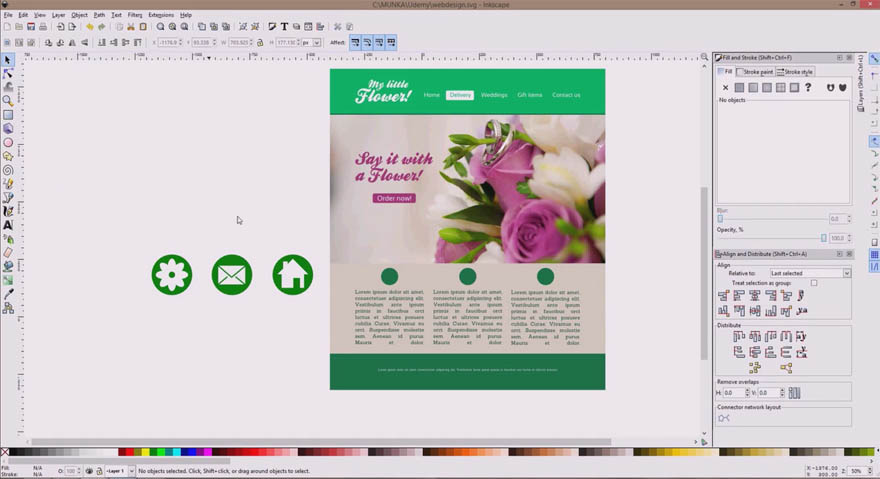Select the Zoom tool in toolbox
The image size is (880, 479).
[x=8, y=101]
